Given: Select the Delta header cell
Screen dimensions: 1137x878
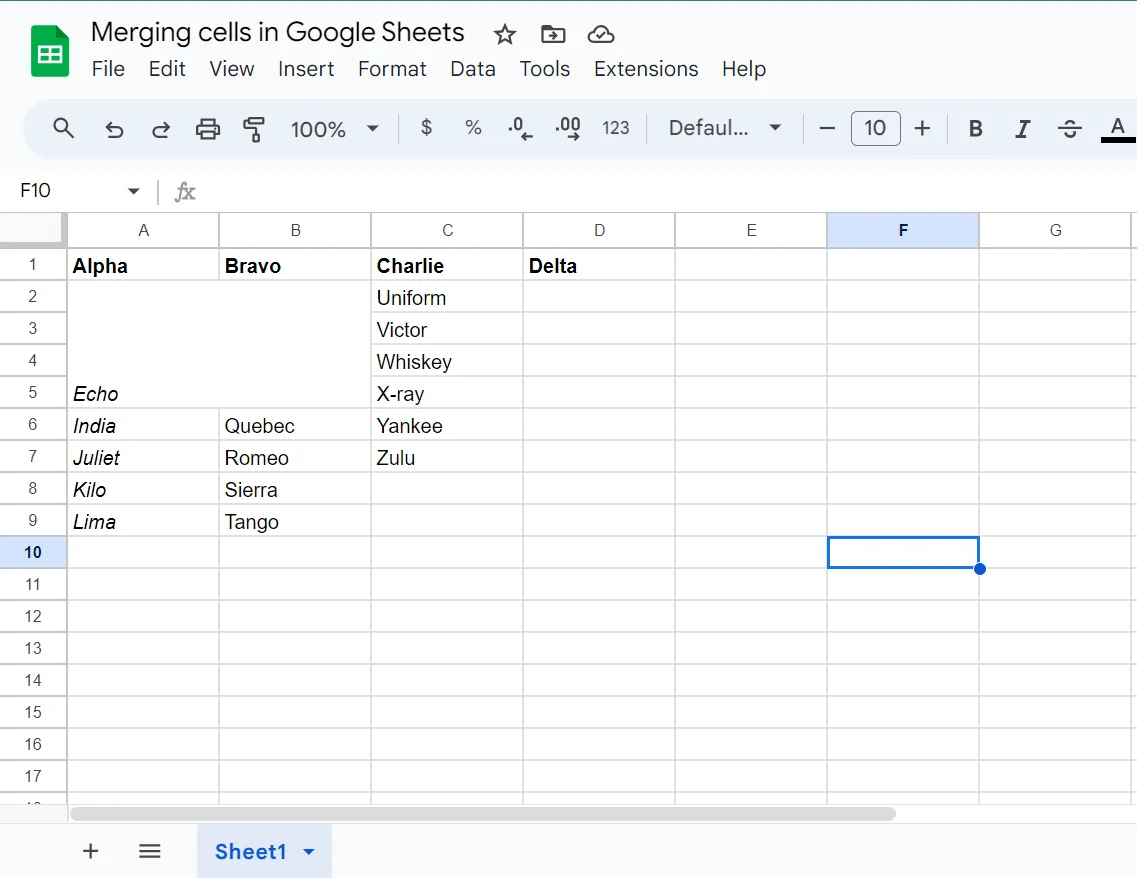Looking at the screenshot, I should pyautogui.click(x=599, y=265).
